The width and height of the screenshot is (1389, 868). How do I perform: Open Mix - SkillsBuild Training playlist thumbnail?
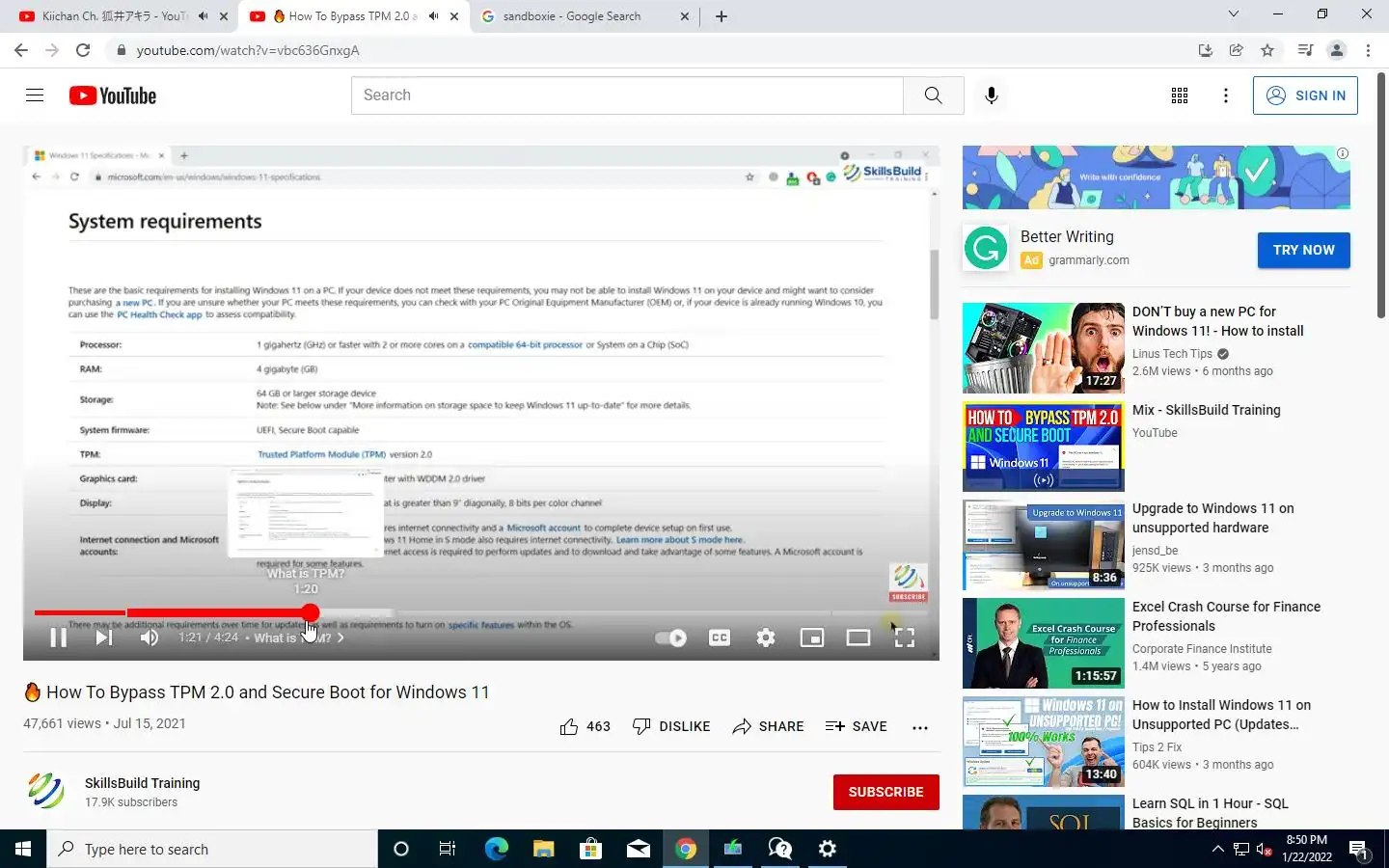click(1044, 447)
